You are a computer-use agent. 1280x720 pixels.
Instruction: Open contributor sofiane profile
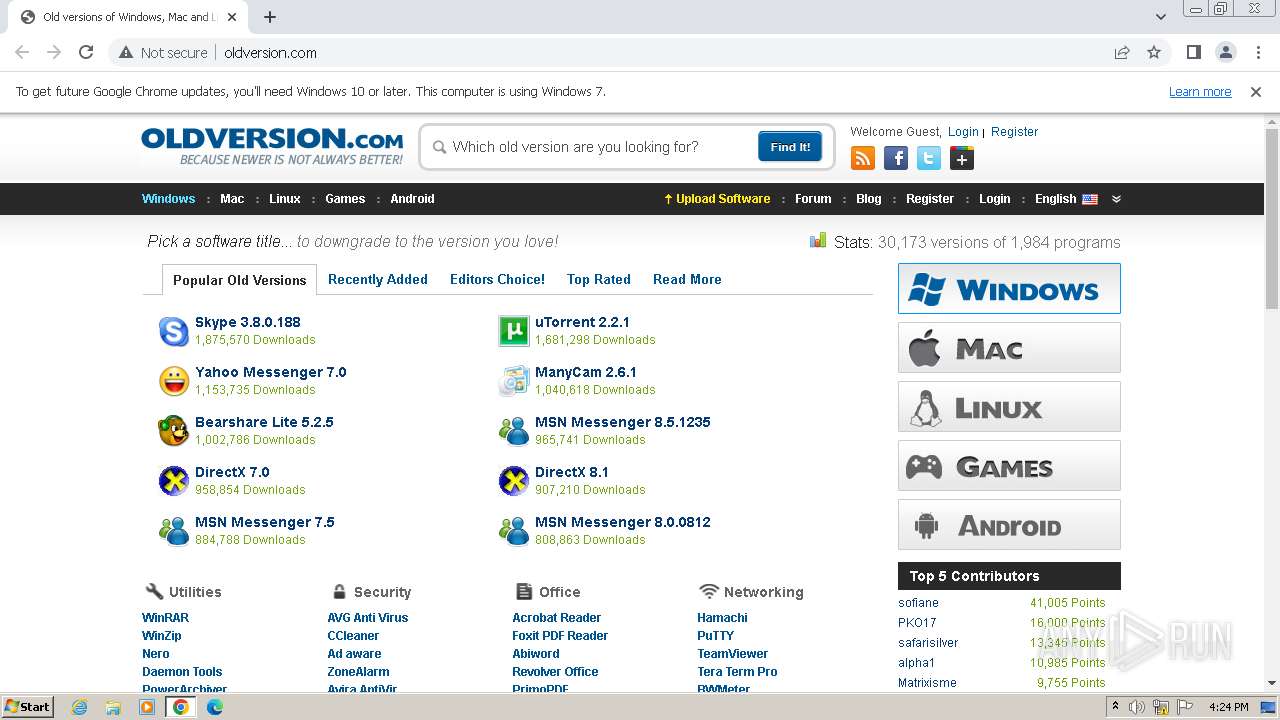[918, 603]
